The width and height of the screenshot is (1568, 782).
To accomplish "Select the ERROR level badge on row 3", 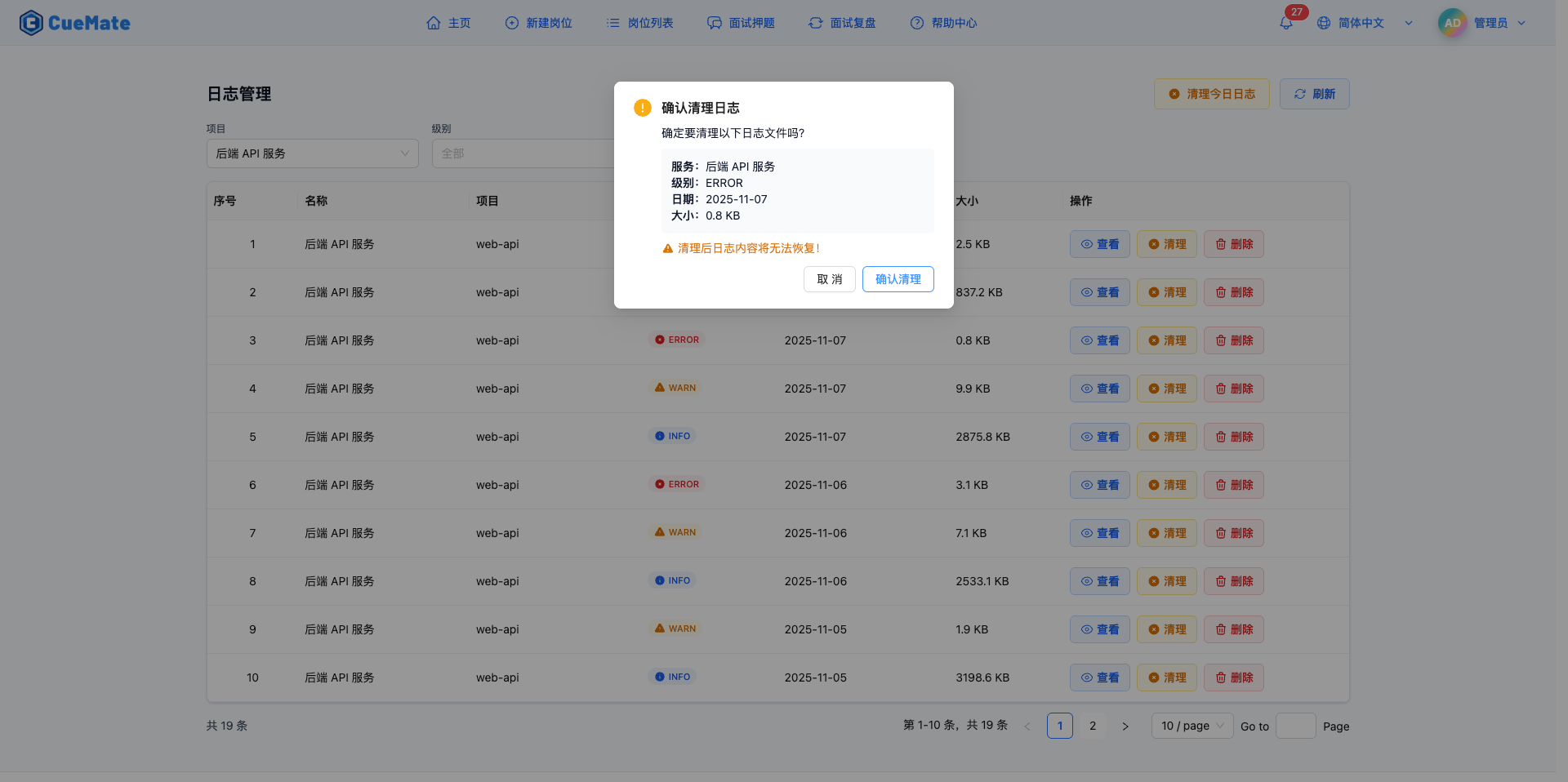I will 676,340.
